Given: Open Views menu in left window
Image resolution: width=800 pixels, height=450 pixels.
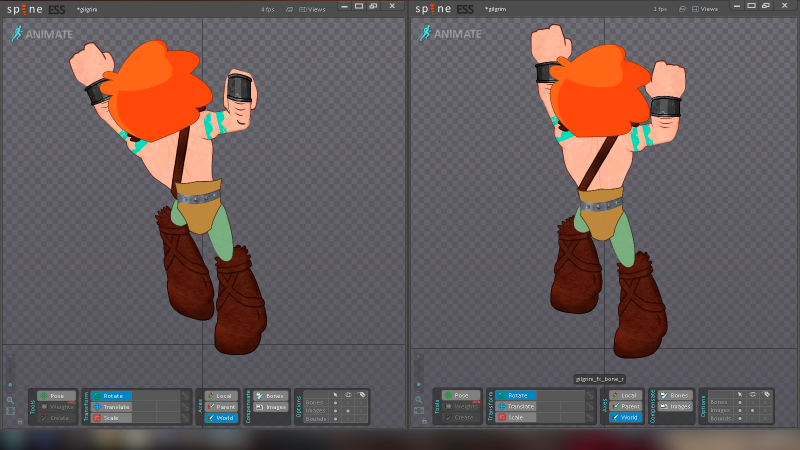Looking at the screenshot, I should 312,9.
